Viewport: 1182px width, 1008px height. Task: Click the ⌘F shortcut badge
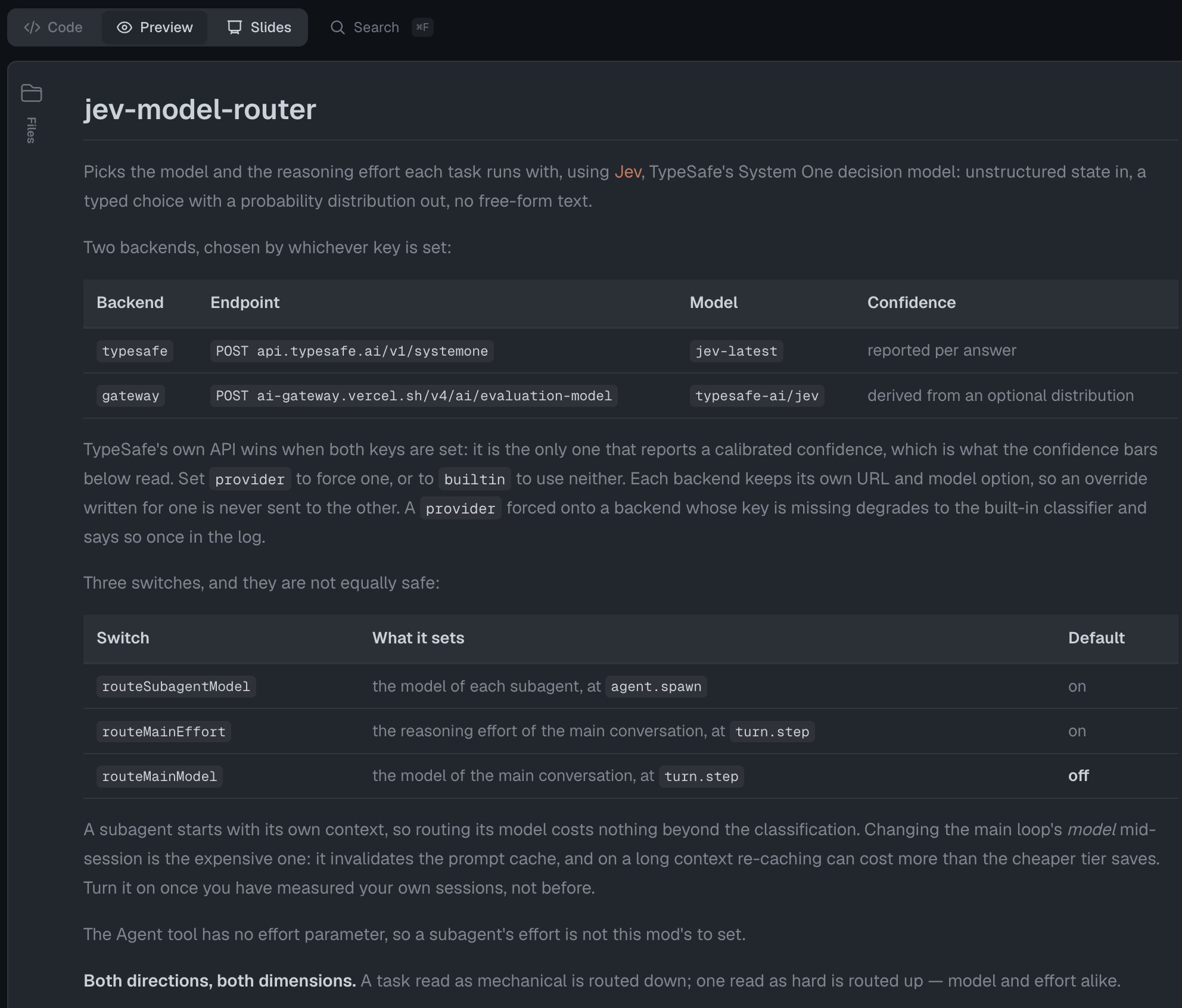(422, 27)
